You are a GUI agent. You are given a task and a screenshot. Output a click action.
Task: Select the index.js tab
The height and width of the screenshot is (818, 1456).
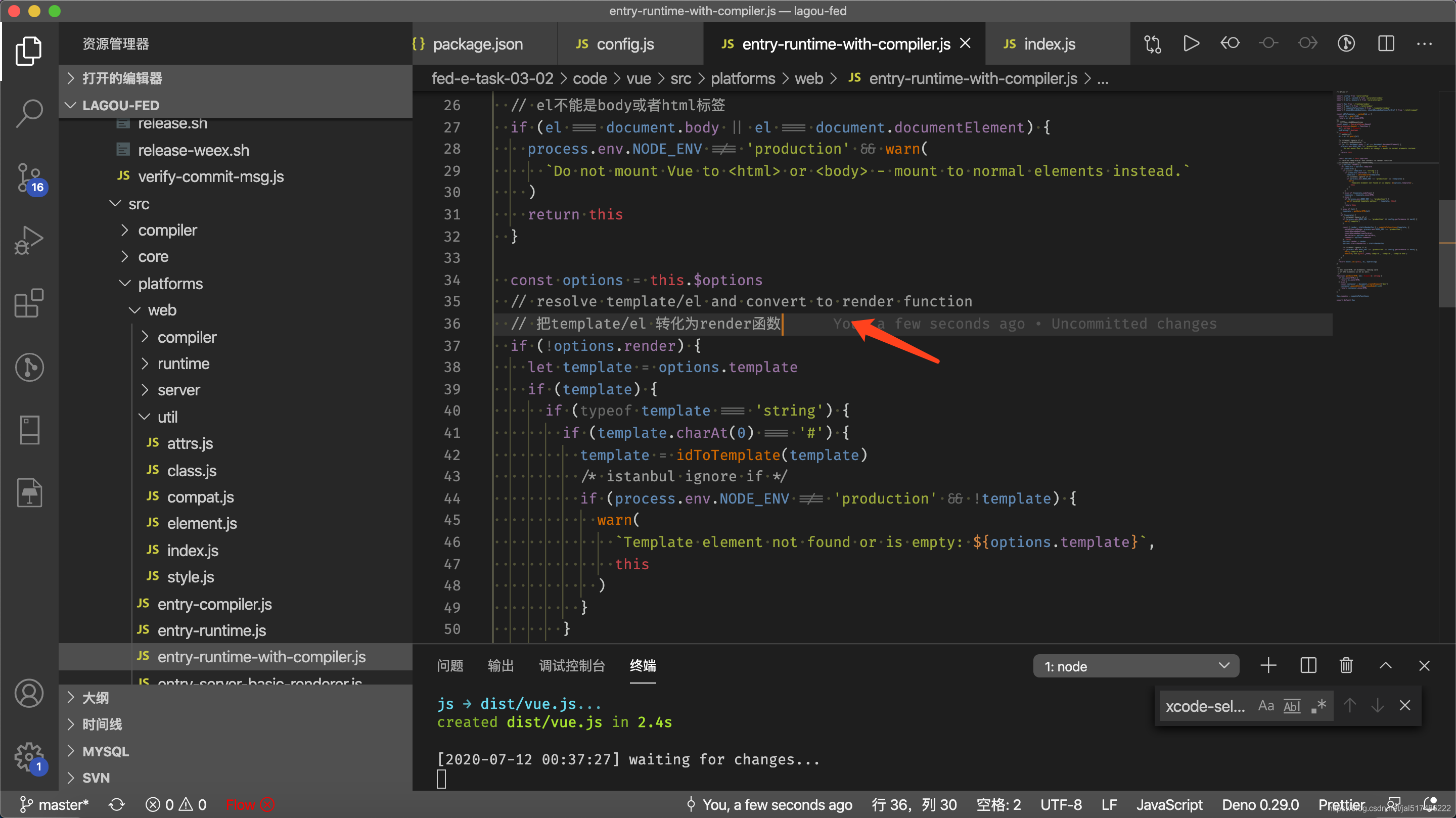[1045, 43]
